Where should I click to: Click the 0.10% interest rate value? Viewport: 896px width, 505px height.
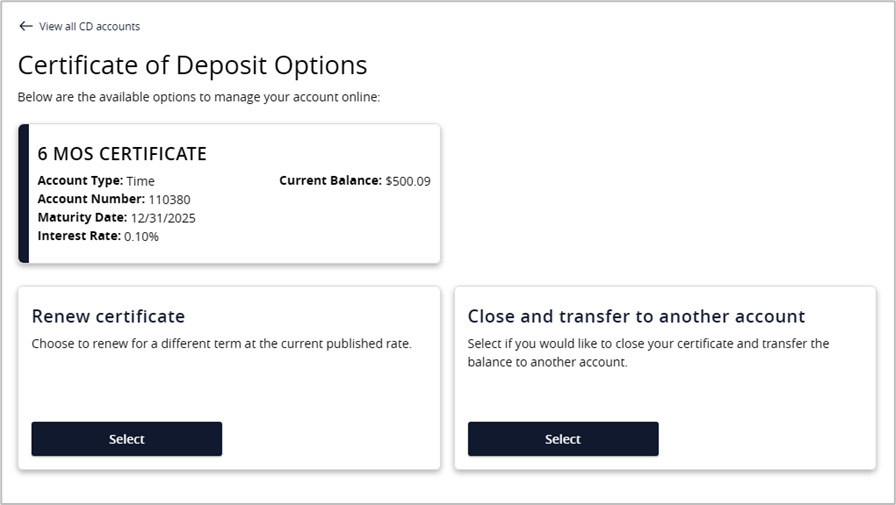tap(141, 237)
